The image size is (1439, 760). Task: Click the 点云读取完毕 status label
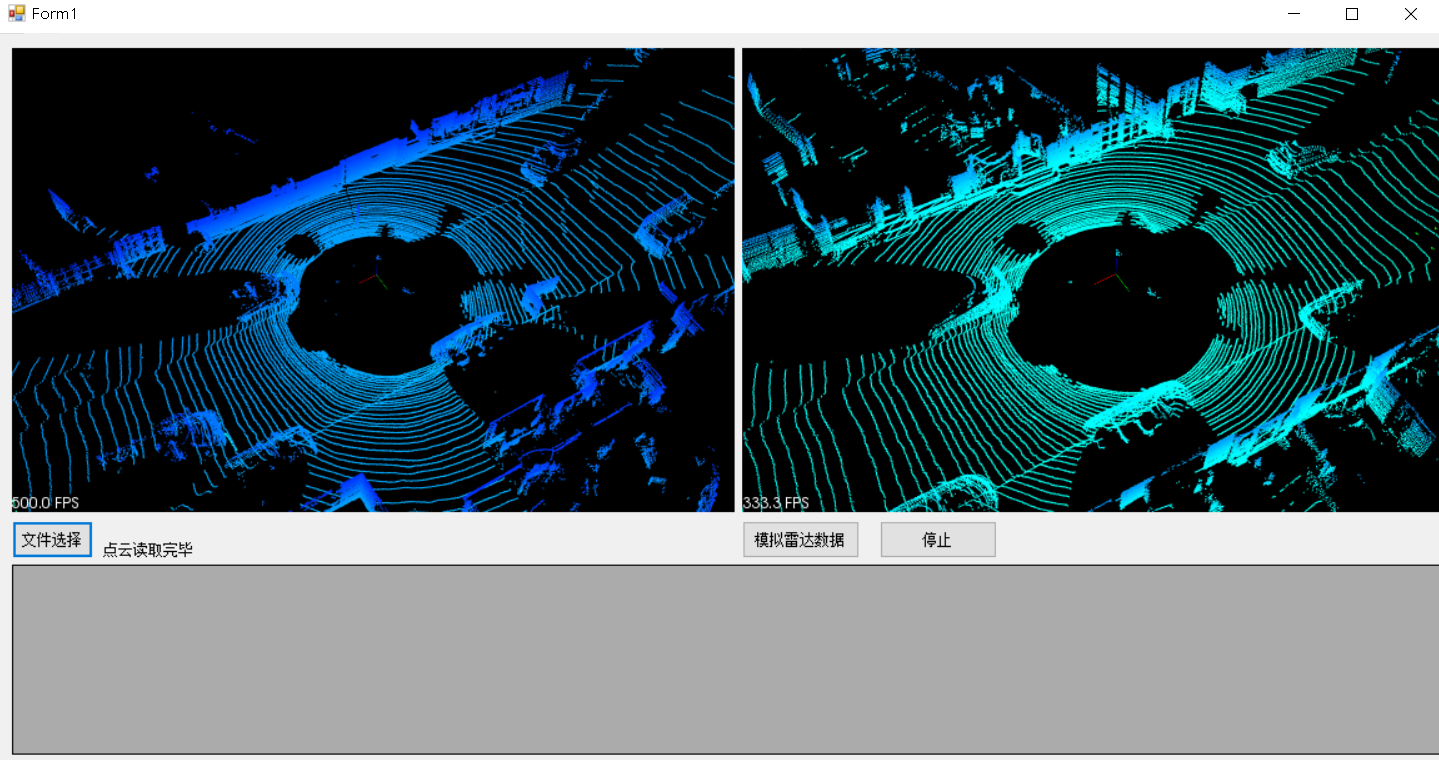(x=148, y=550)
